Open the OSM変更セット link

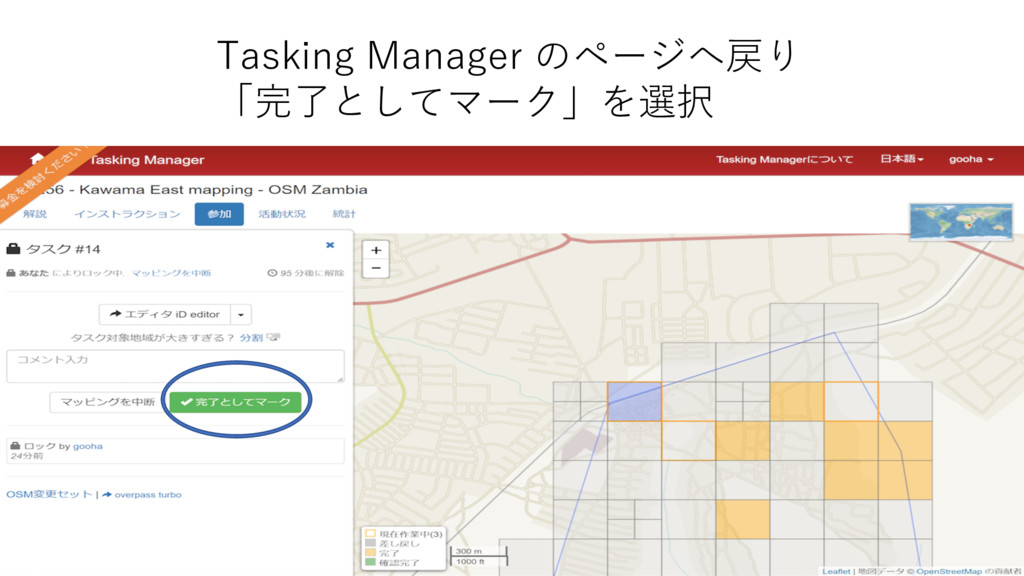click(x=49, y=494)
